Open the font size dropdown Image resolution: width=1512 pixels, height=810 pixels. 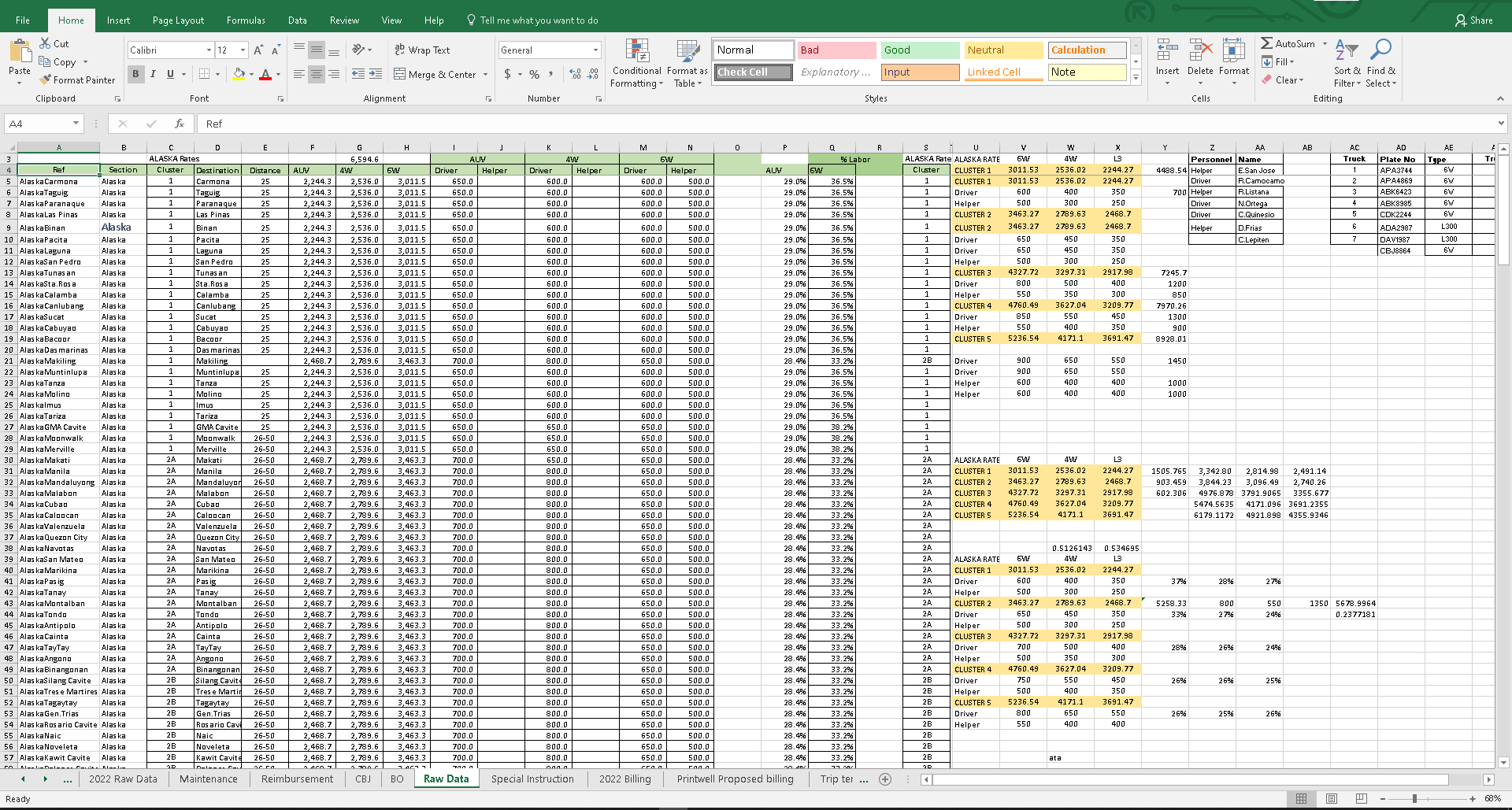pyautogui.click(x=243, y=50)
